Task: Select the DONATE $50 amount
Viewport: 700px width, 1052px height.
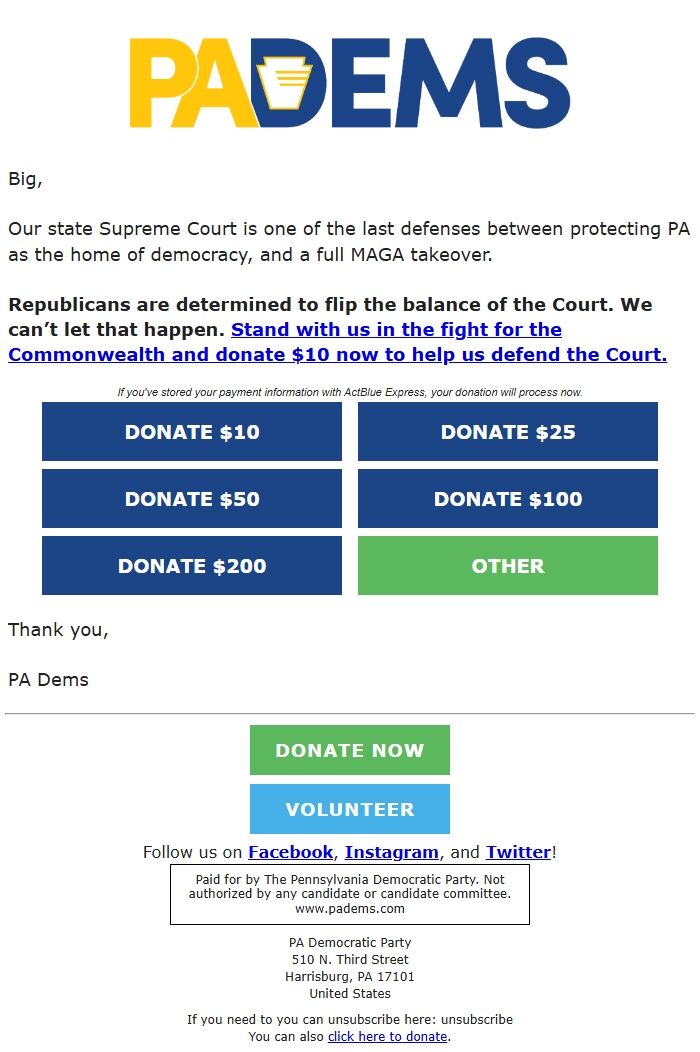Action: coord(192,499)
